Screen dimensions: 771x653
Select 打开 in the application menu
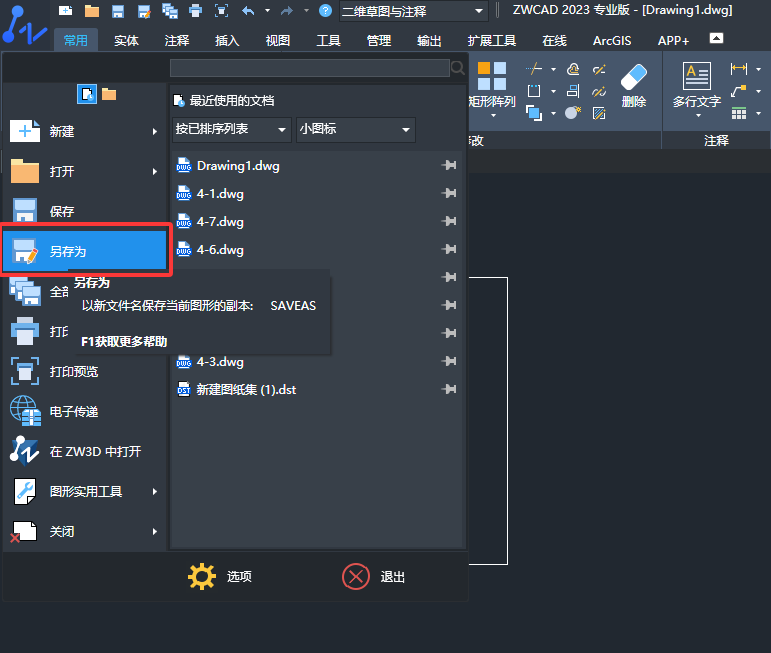pos(85,171)
